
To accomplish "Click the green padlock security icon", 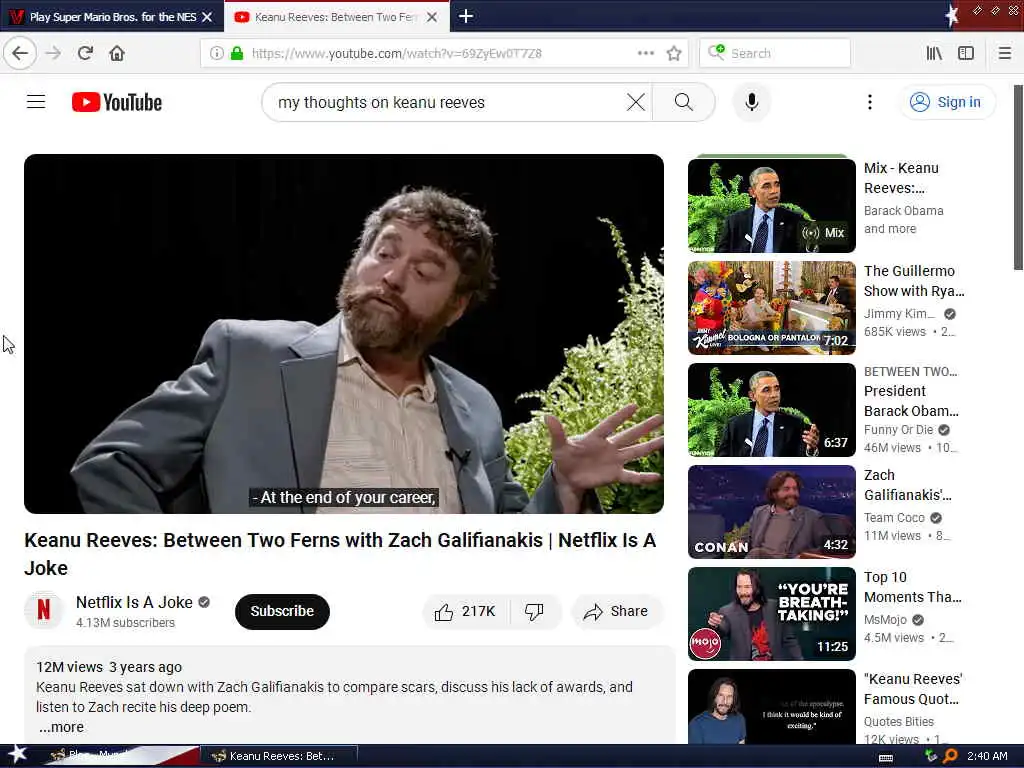I will (237, 54).
